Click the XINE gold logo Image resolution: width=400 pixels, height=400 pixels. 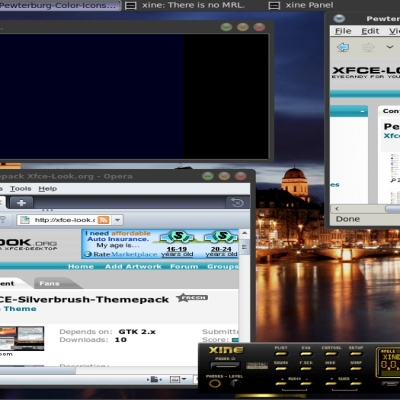pyautogui.click(x=226, y=350)
